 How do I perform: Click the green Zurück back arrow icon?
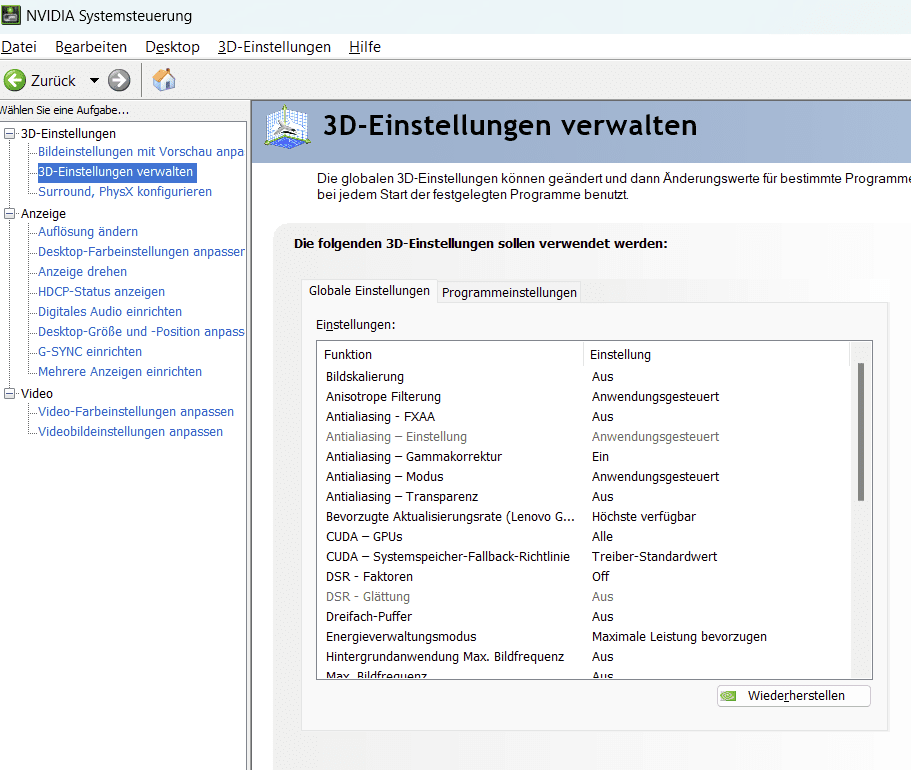[15, 80]
